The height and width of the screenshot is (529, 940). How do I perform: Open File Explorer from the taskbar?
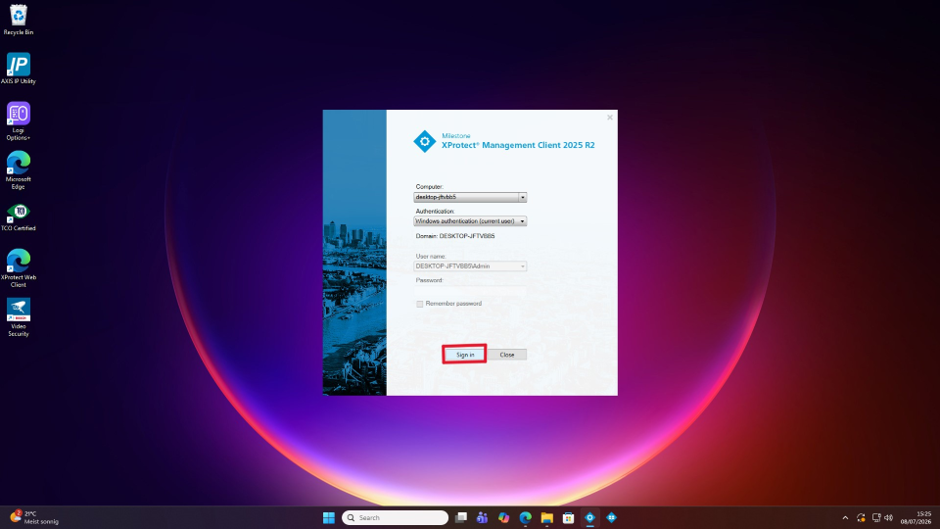coord(547,518)
